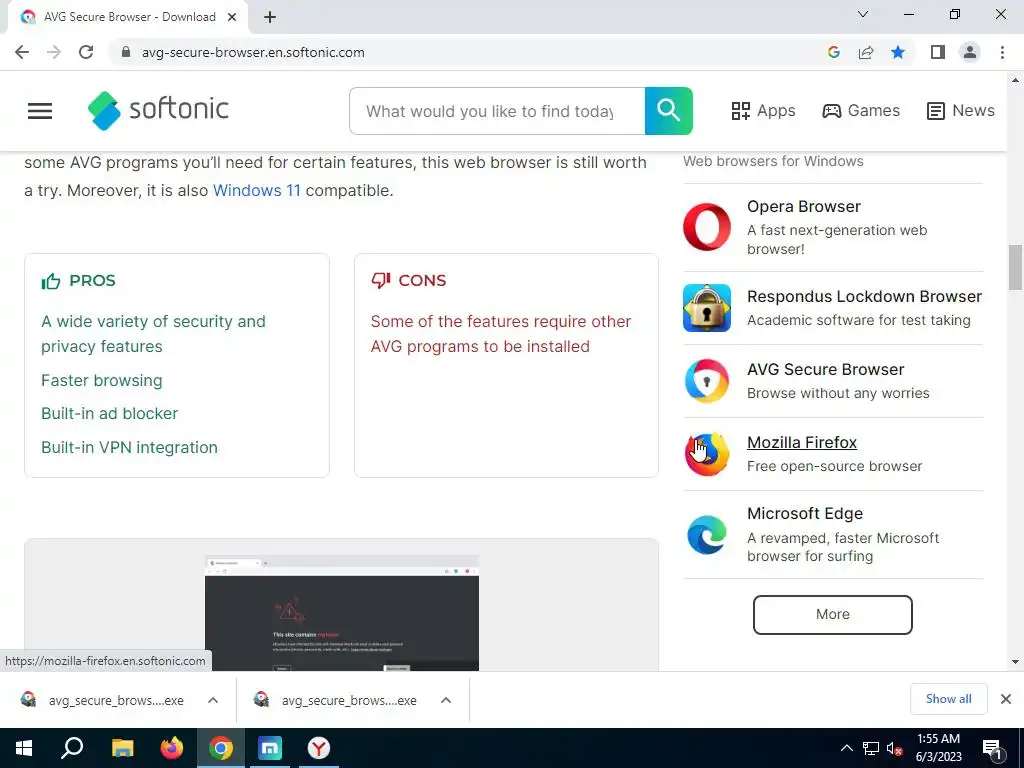Image resolution: width=1024 pixels, height=768 pixels.
Task: Click Show all downloads
Action: click(948, 699)
